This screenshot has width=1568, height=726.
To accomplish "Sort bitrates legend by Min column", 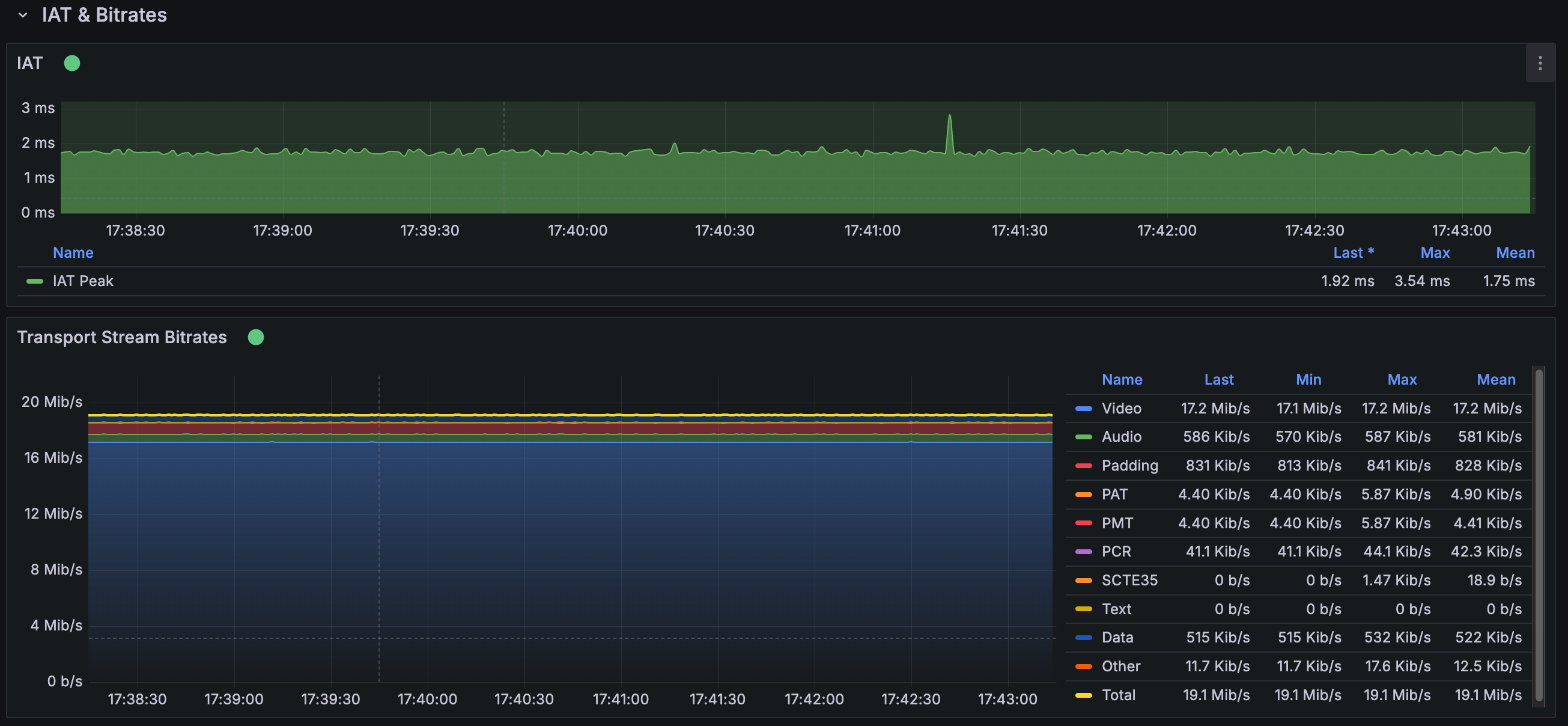I will (1308, 379).
